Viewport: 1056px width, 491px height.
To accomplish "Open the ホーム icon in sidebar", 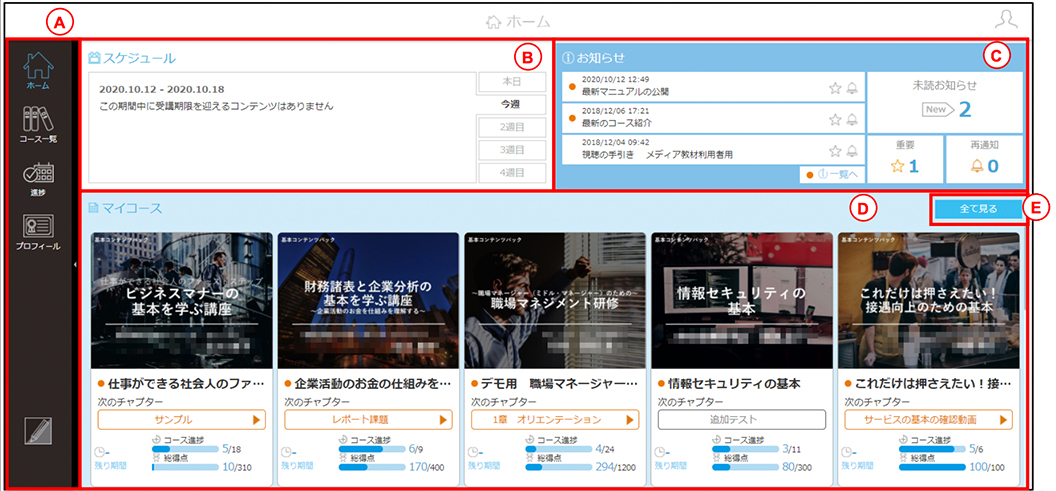I will [38, 71].
